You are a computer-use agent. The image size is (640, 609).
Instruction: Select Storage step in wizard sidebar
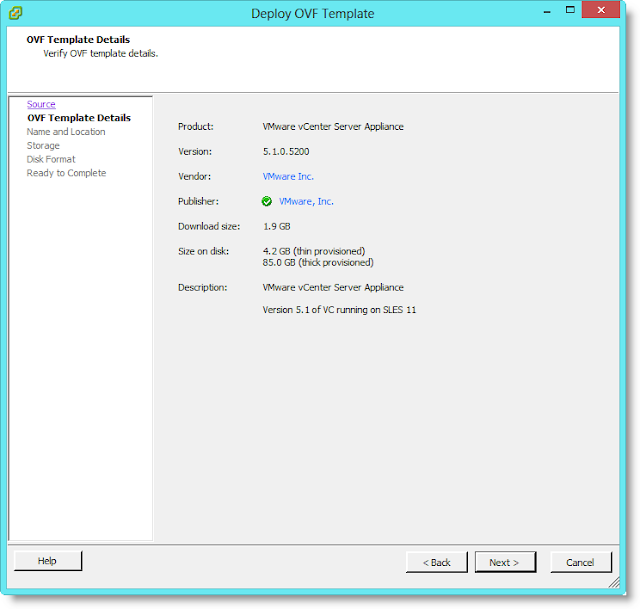[43, 145]
